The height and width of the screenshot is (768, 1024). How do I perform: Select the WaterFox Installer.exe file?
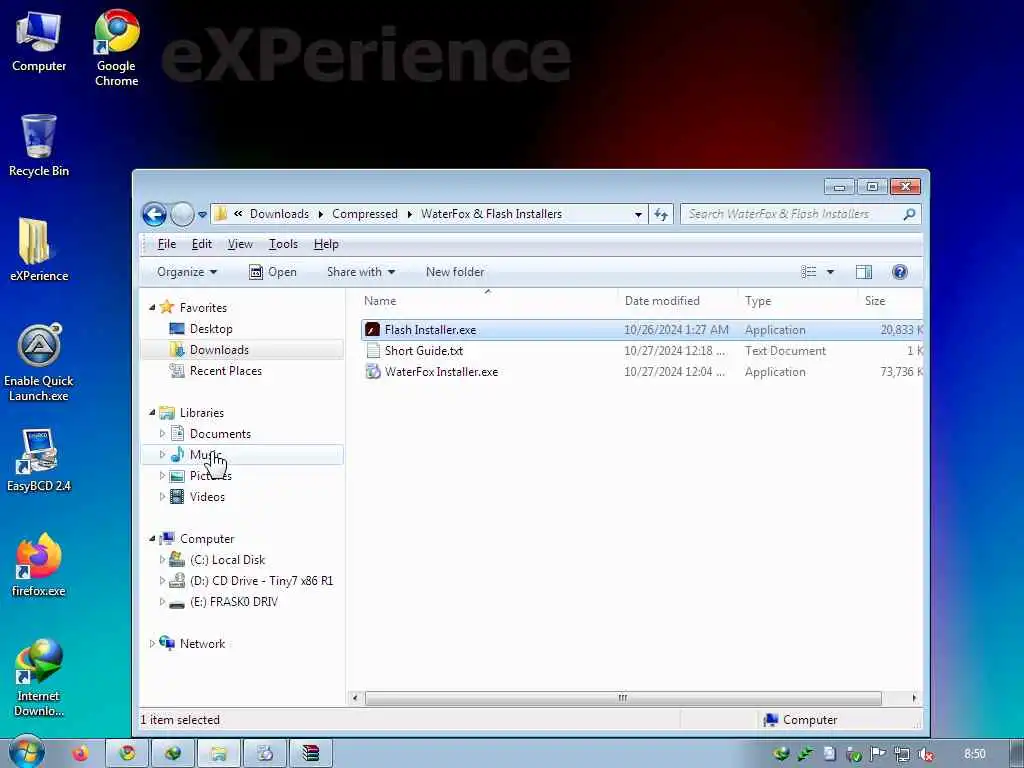point(642,372)
